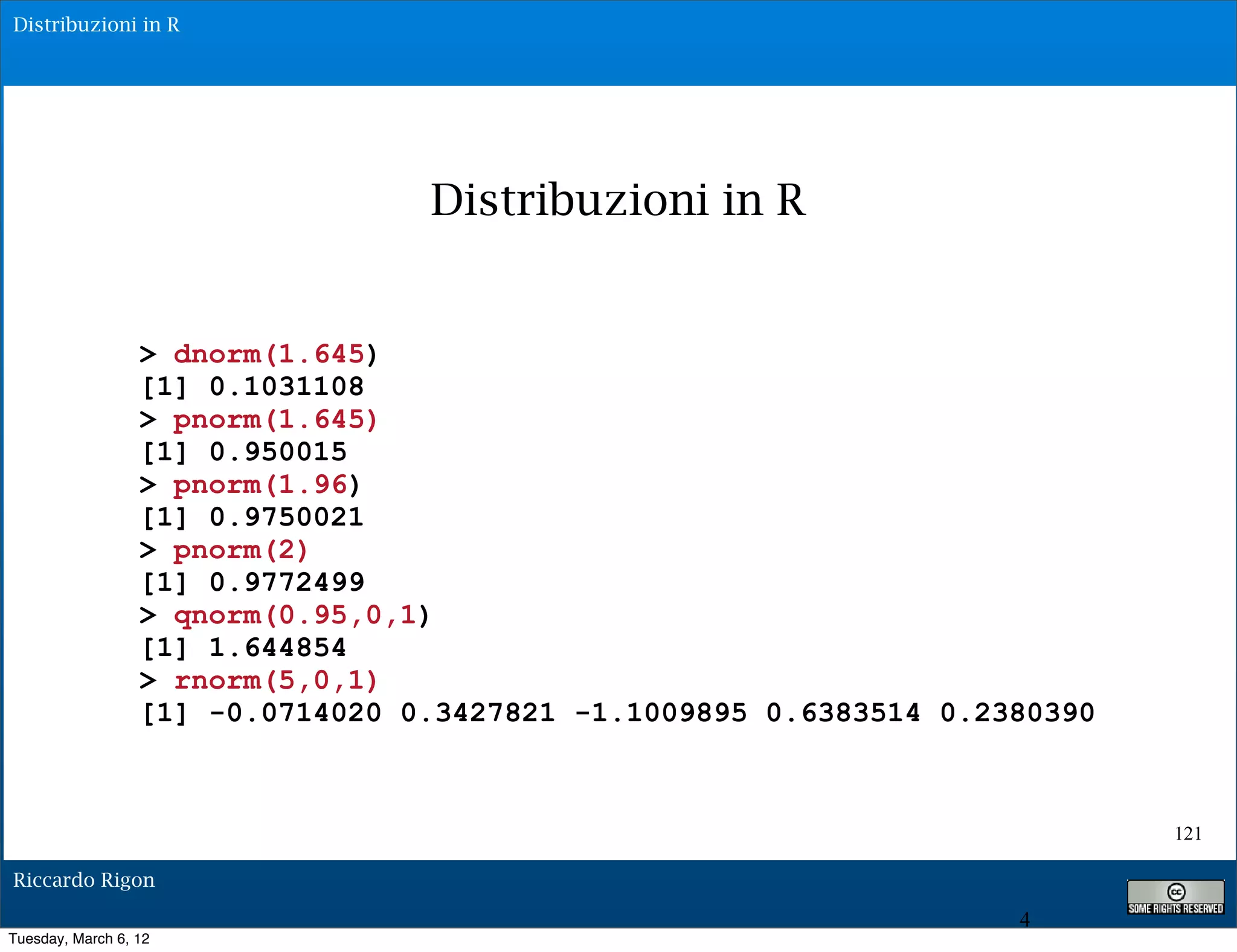The image size is (1237, 952).
Task: Click the output value 0.9750021
Action: (x=286, y=517)
